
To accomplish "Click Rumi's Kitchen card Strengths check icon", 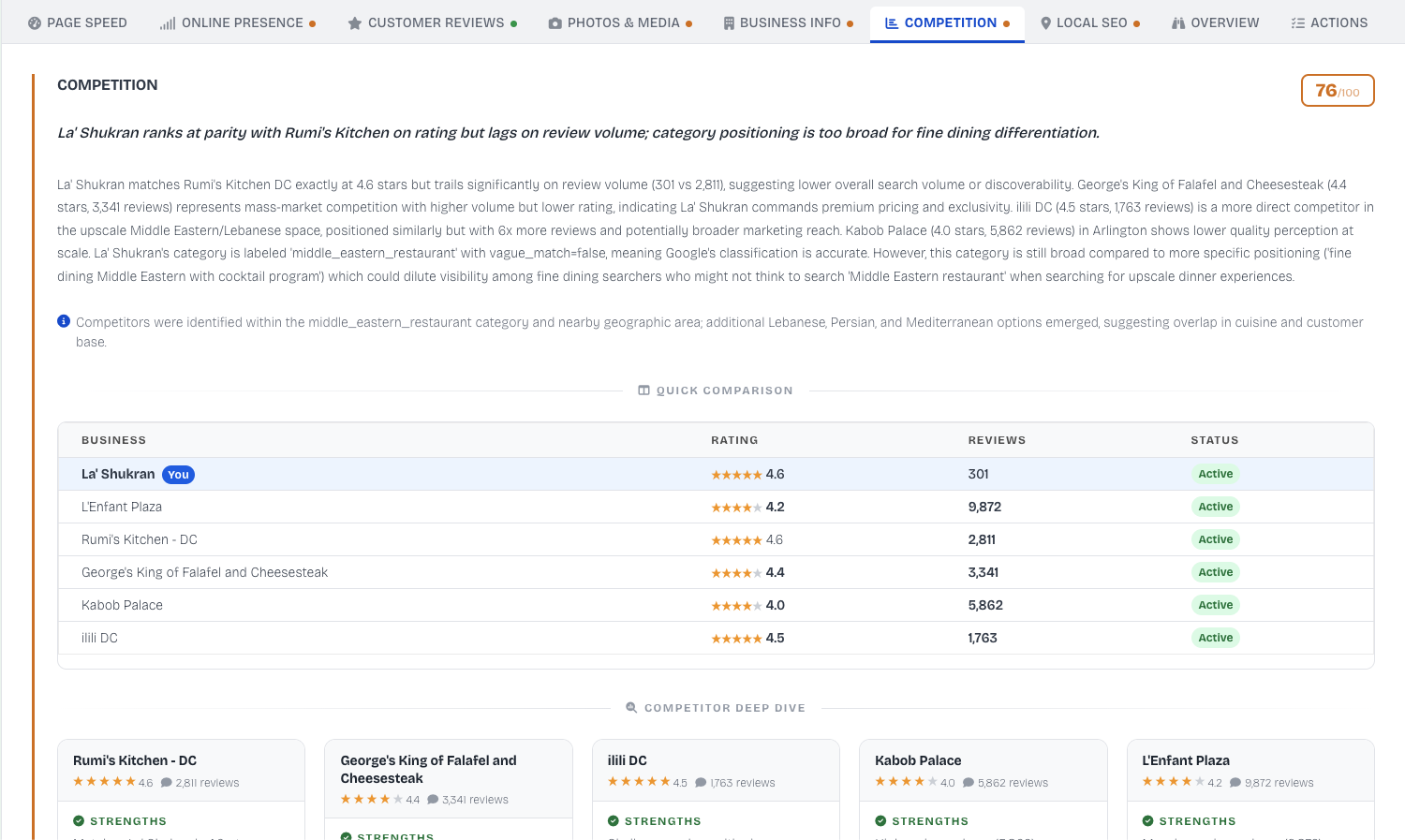I will tap(79, 821).
